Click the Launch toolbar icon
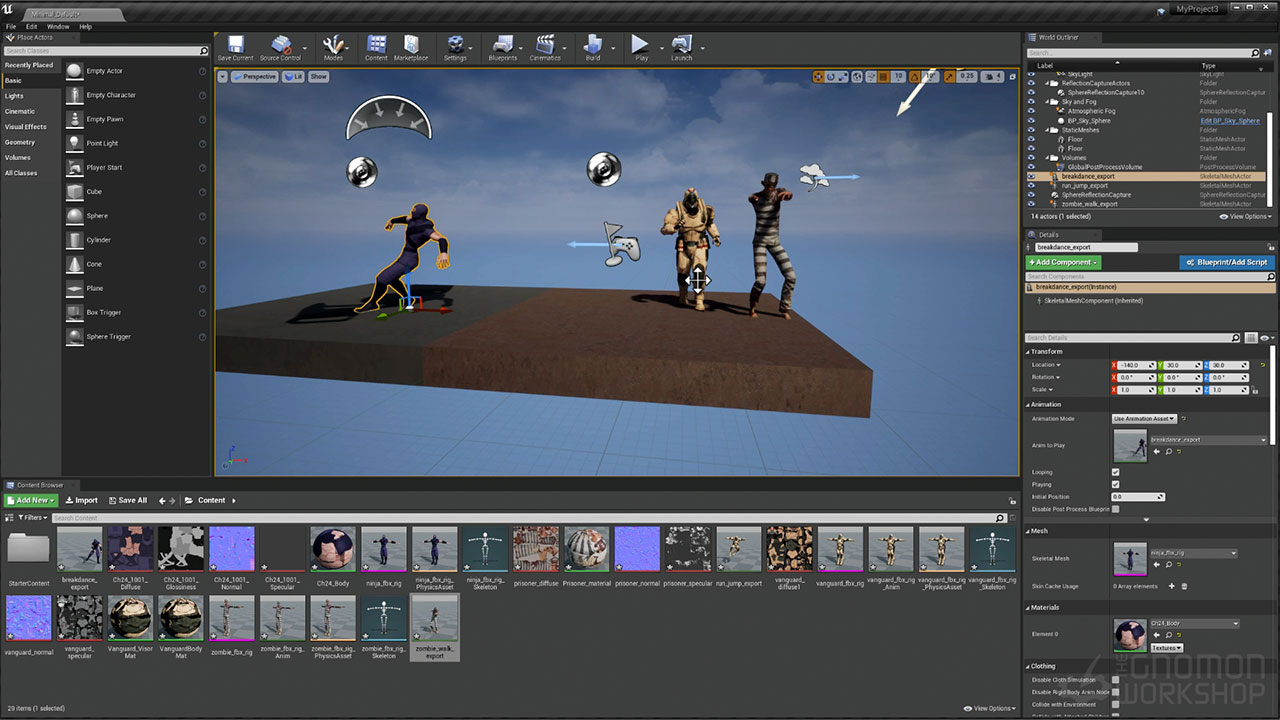This screenshot has height=720, width=1280. (x=681, y=47)
